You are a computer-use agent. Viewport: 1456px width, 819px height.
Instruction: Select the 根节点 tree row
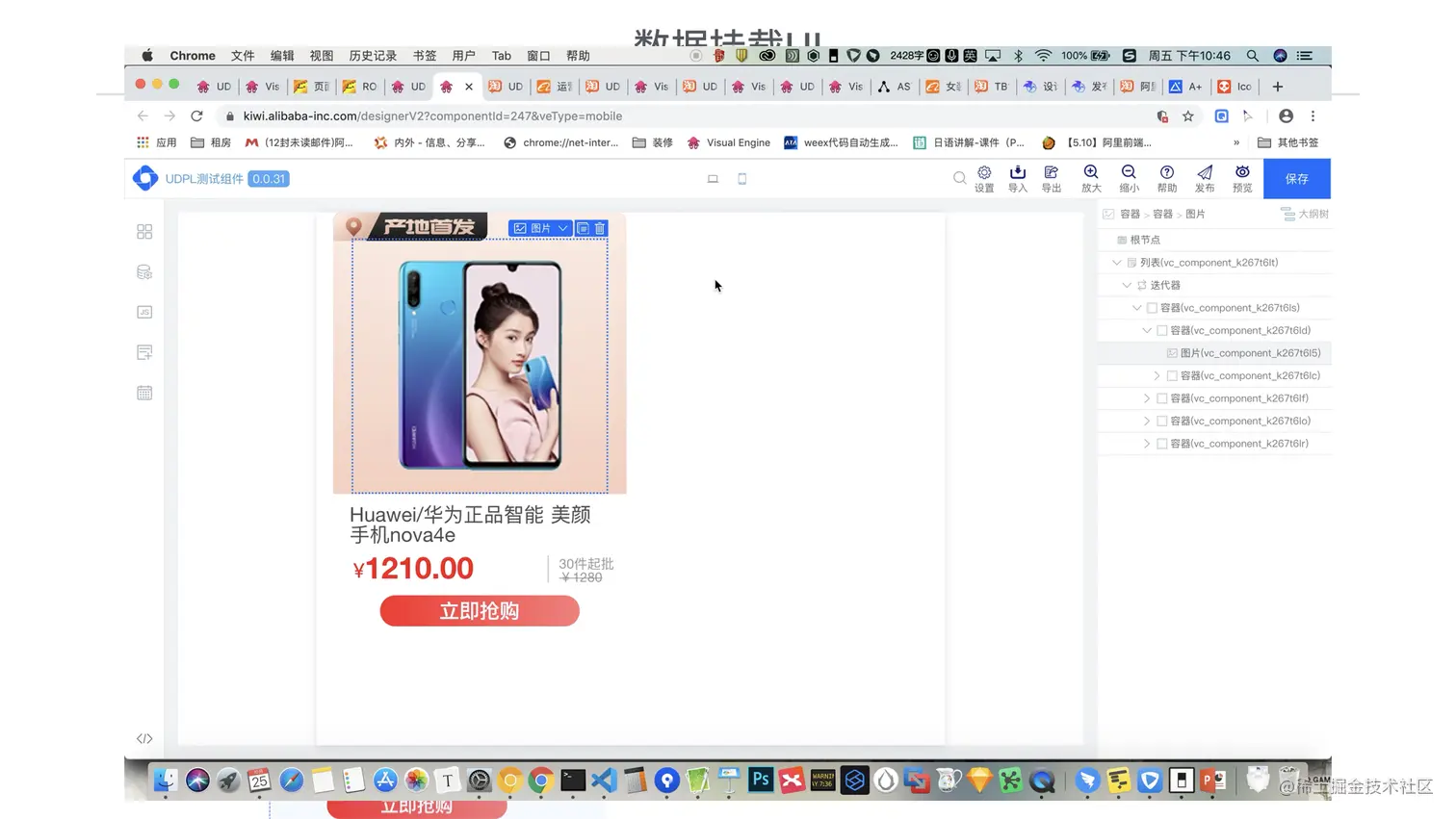click(x=1215, y=240)
